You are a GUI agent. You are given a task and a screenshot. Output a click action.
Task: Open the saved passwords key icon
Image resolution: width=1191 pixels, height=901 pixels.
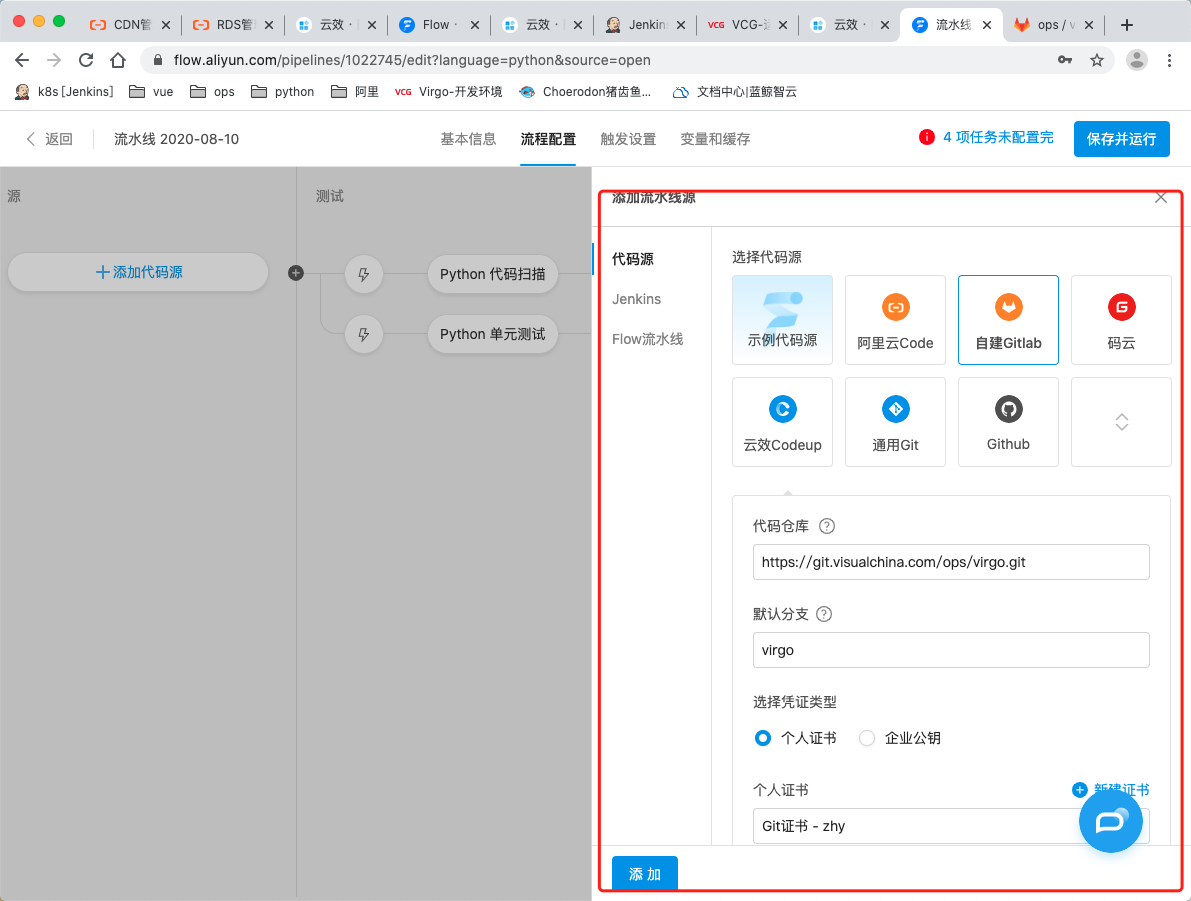coord(1065,60)
